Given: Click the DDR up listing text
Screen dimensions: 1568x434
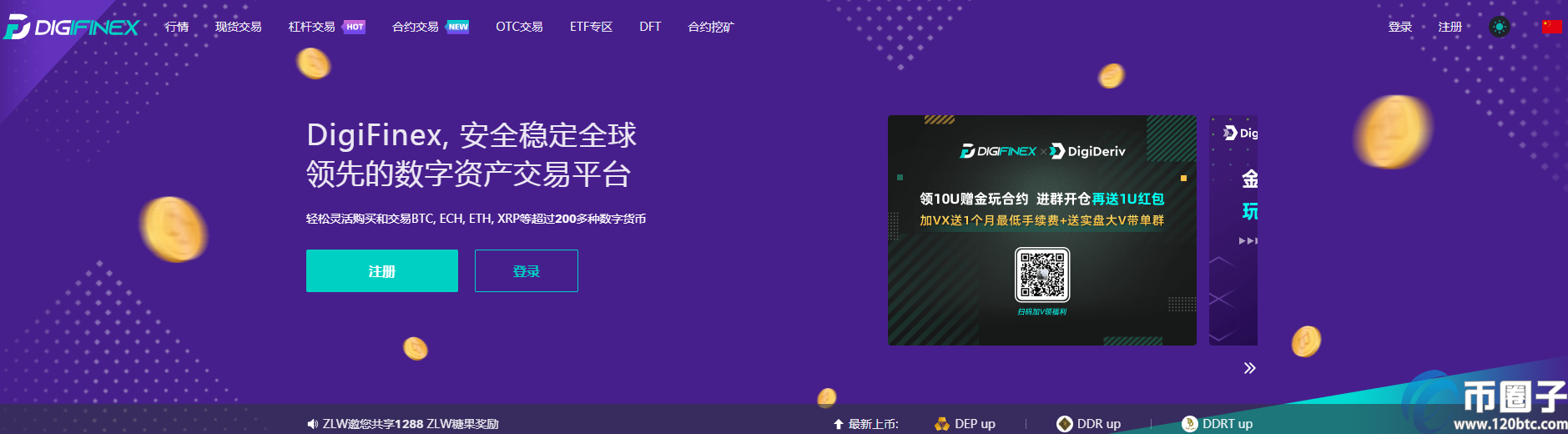Looking at the screenshot, I should [x=1099, y=424].
